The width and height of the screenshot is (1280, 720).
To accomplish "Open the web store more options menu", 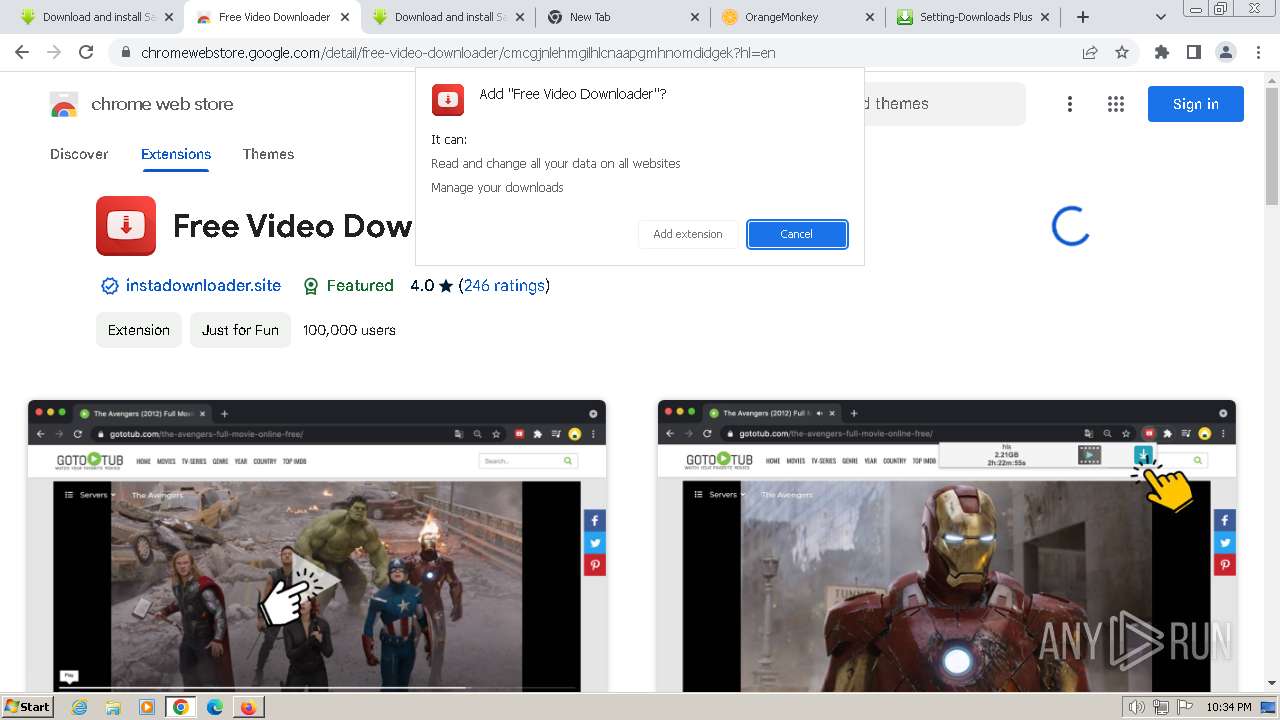I will coord(1070,104).
